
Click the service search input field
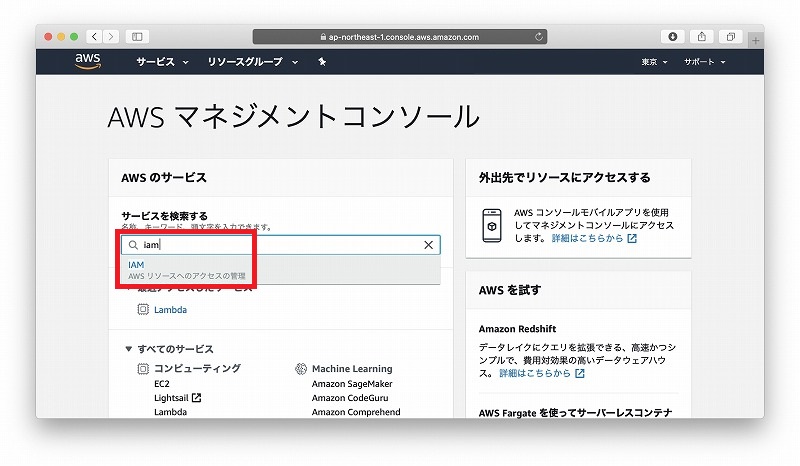point(281,245)
